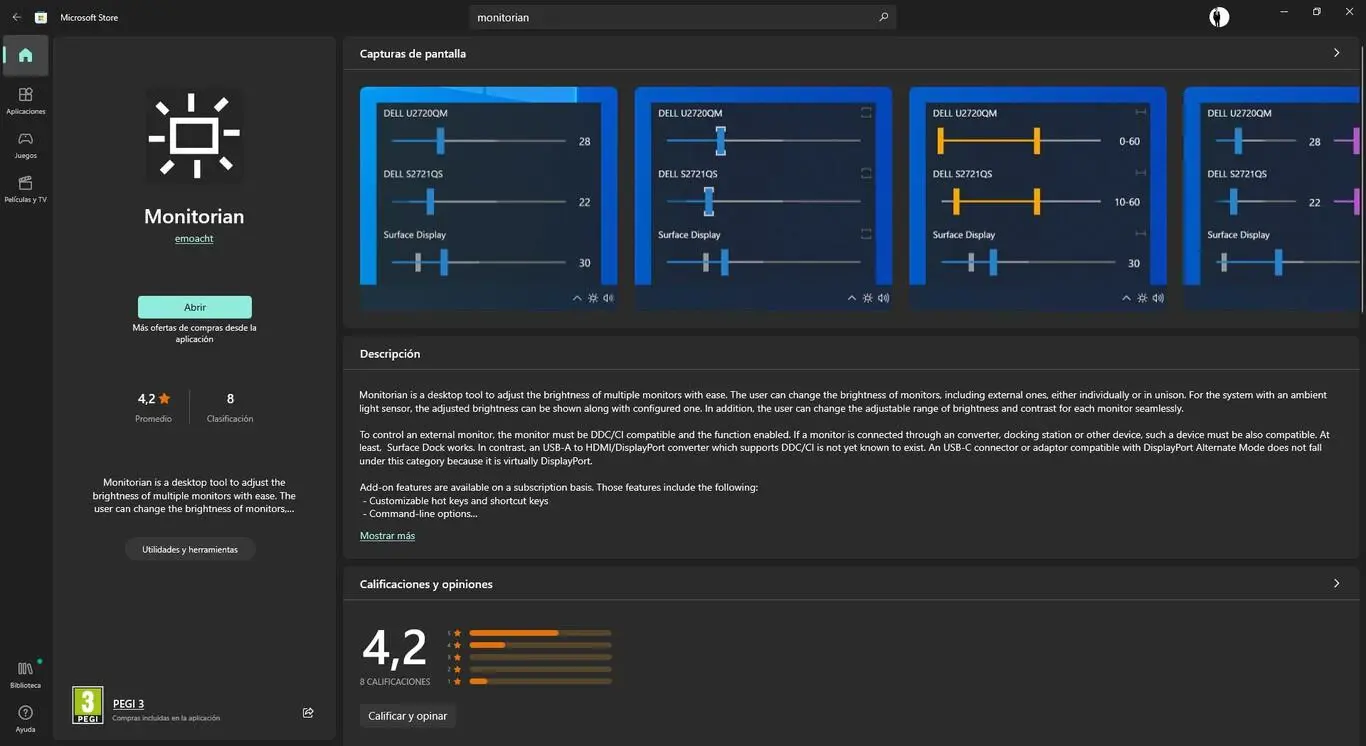Open the Monitorian app with Abrir
Screen dimensions: 1366x746
tap(195, 307)
